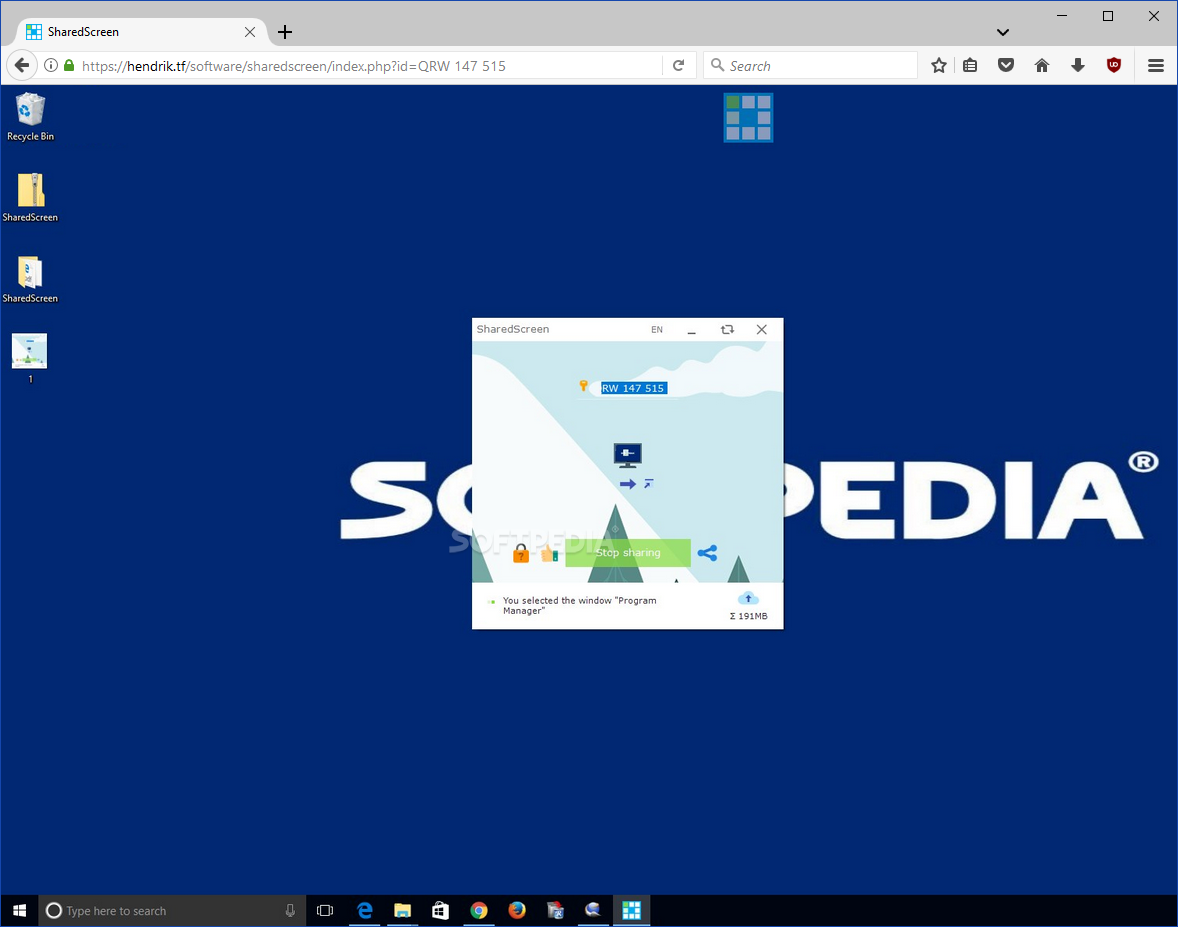
Task: Click the status text 'You selected the window'
Action: 579,605
